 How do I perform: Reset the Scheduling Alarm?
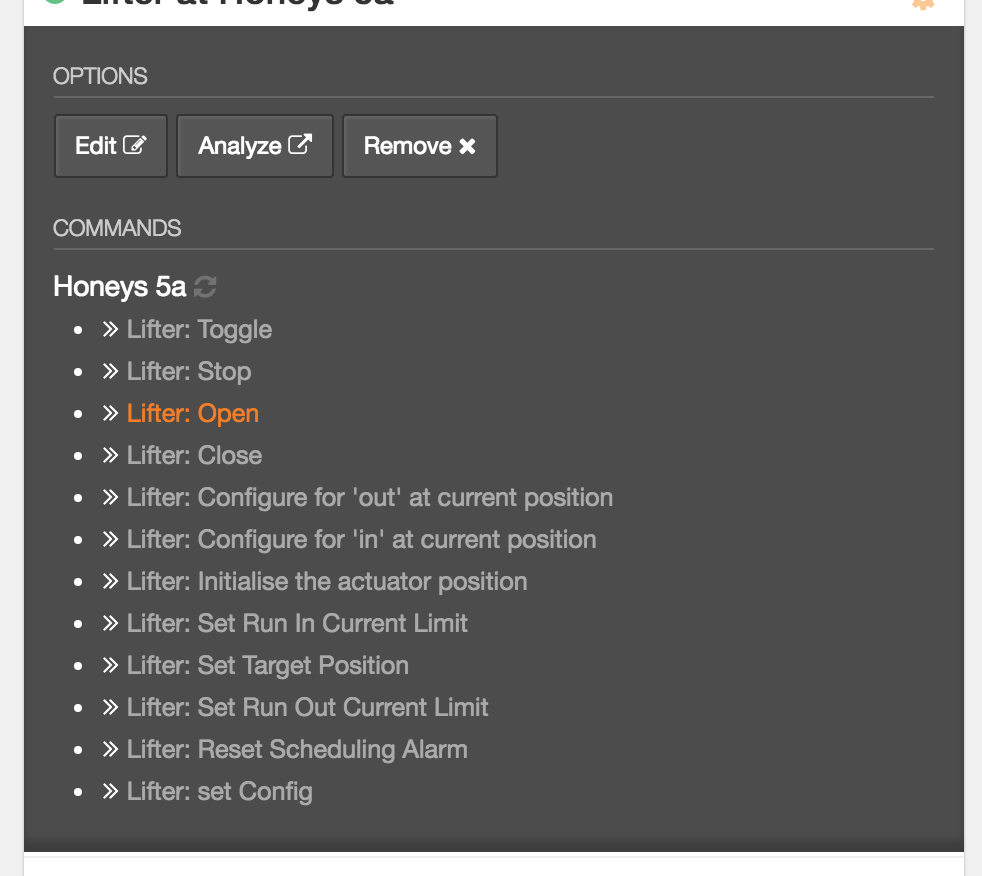(x=296, y=750)
